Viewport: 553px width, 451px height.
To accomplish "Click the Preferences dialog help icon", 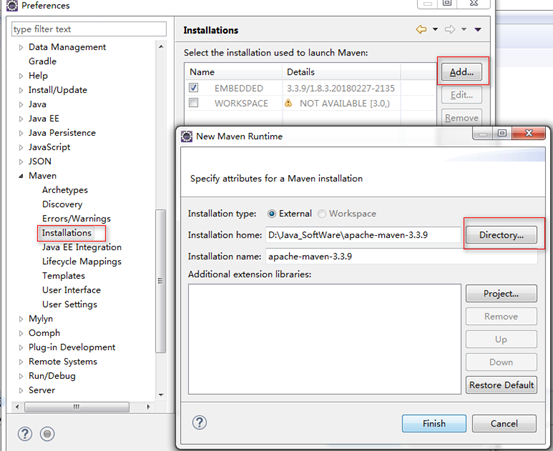I will (x=25, y=434).
